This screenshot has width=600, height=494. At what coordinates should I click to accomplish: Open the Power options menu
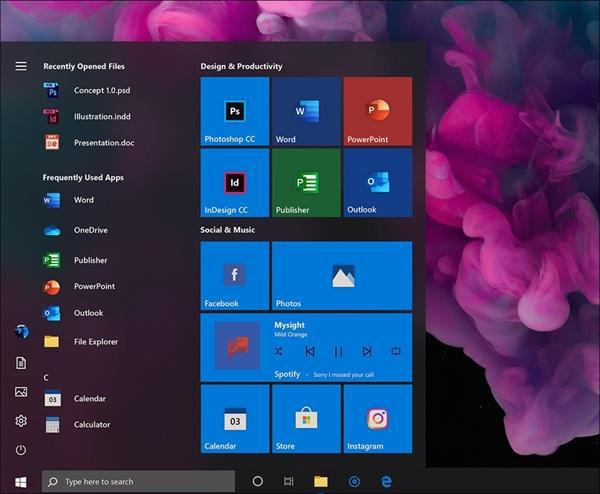(x=21, y=451)
